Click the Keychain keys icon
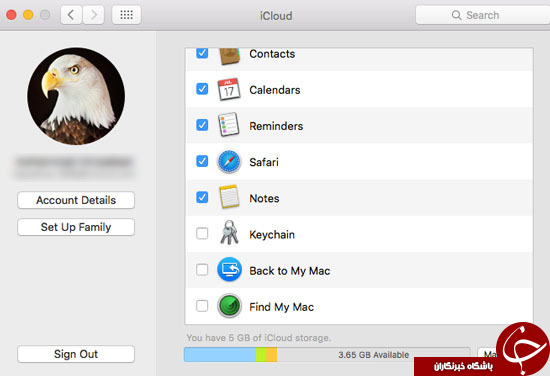The image size is (550, 376). click(x=229, y=233)
